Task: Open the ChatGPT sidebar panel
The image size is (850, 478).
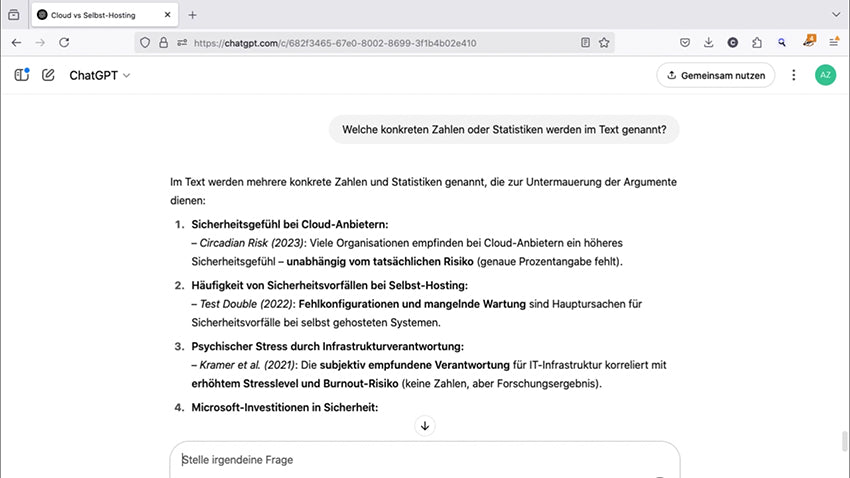Action: click(x=22, y=75)
